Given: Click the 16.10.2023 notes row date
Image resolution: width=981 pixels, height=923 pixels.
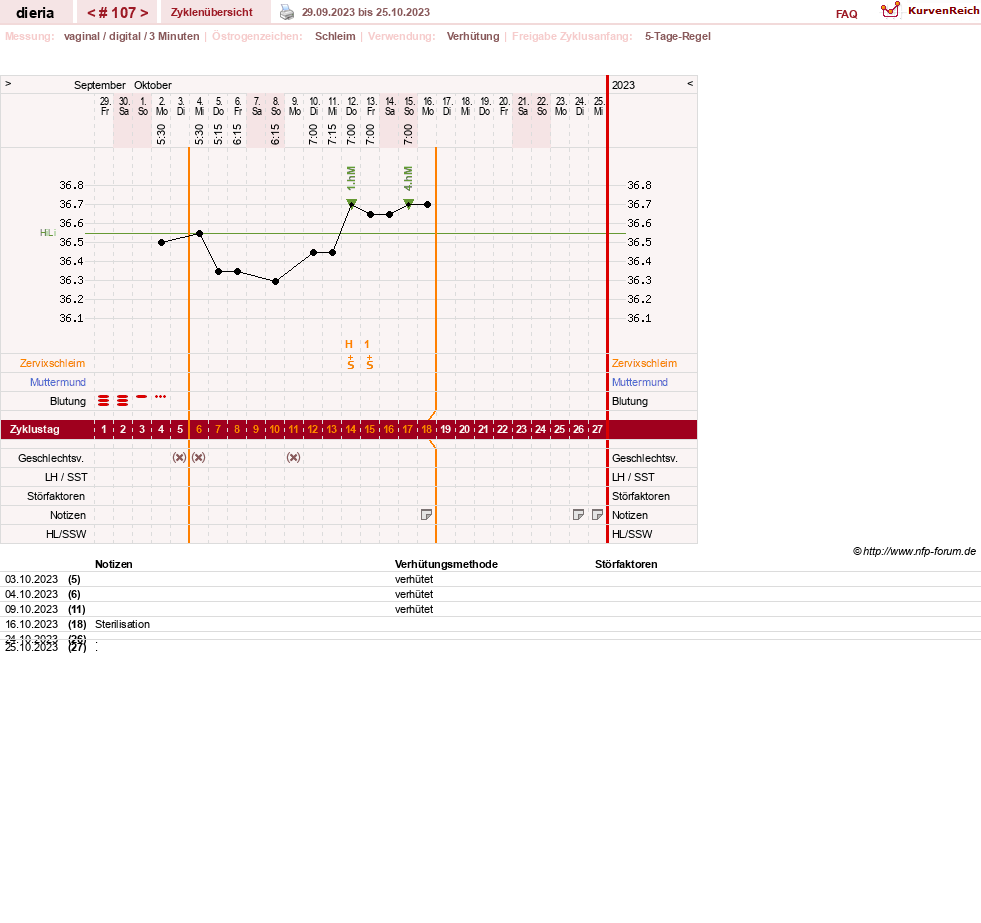Looking at the screenshot, I should (x=31, y=624).
